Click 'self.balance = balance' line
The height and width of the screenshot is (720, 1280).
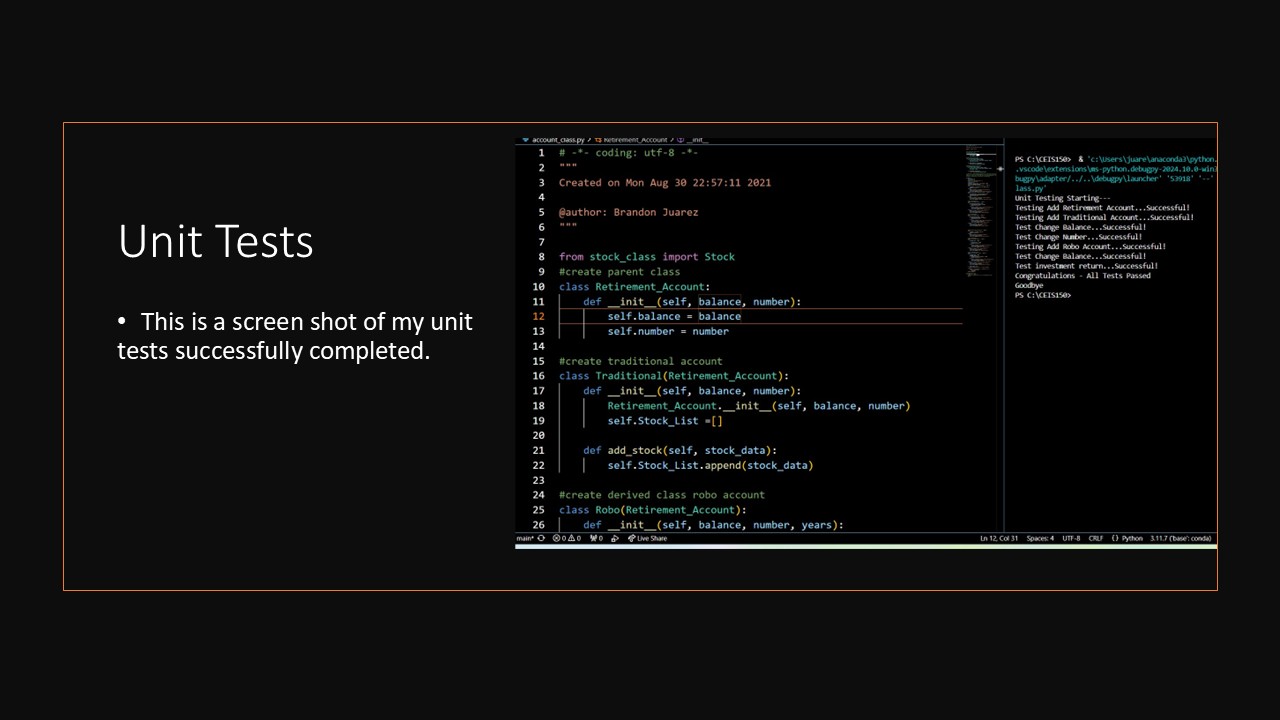pyautogui.click(x=674, y=317)
